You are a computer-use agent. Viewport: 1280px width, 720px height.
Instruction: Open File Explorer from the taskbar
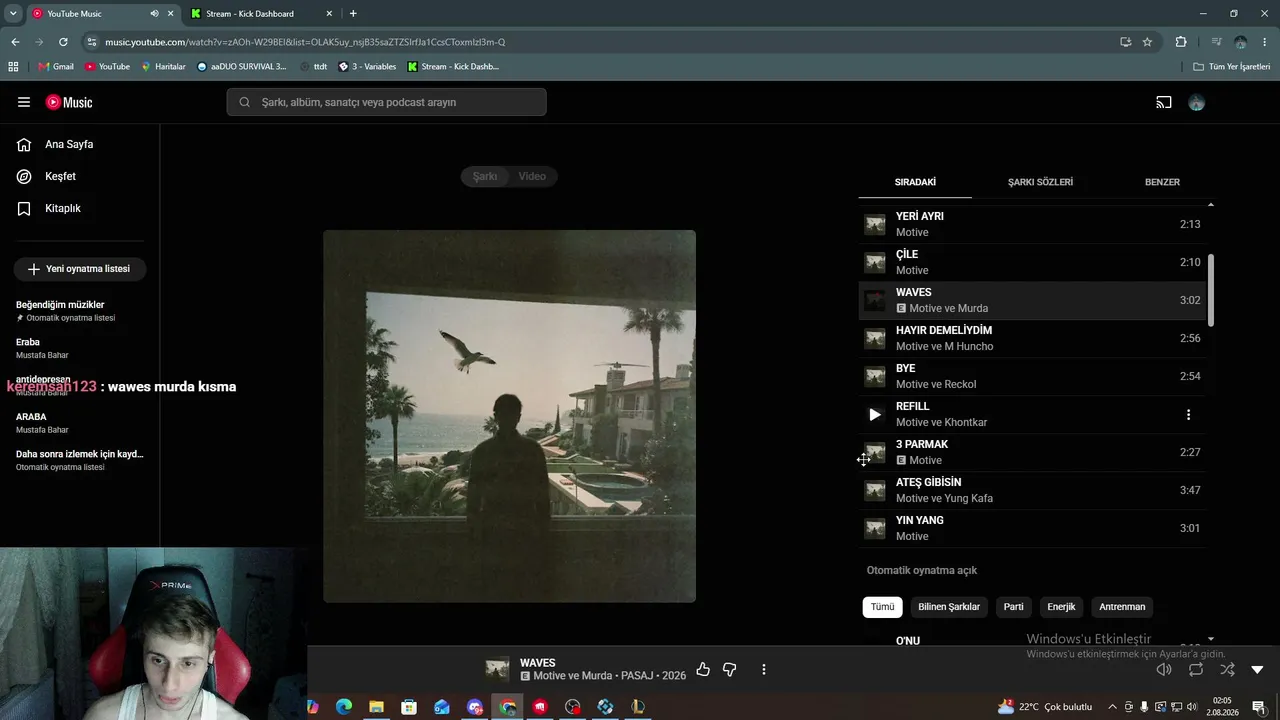click(x=376, y=707)
